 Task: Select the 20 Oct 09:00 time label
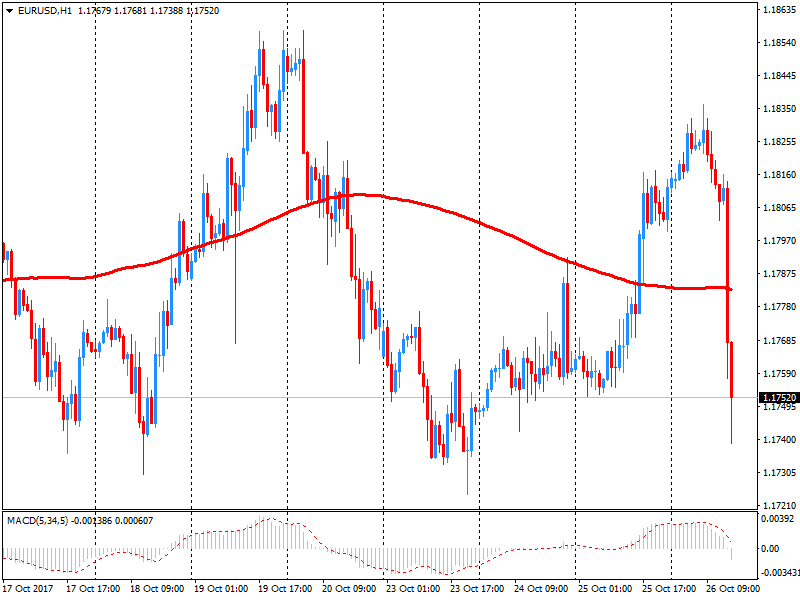[349, 589]
